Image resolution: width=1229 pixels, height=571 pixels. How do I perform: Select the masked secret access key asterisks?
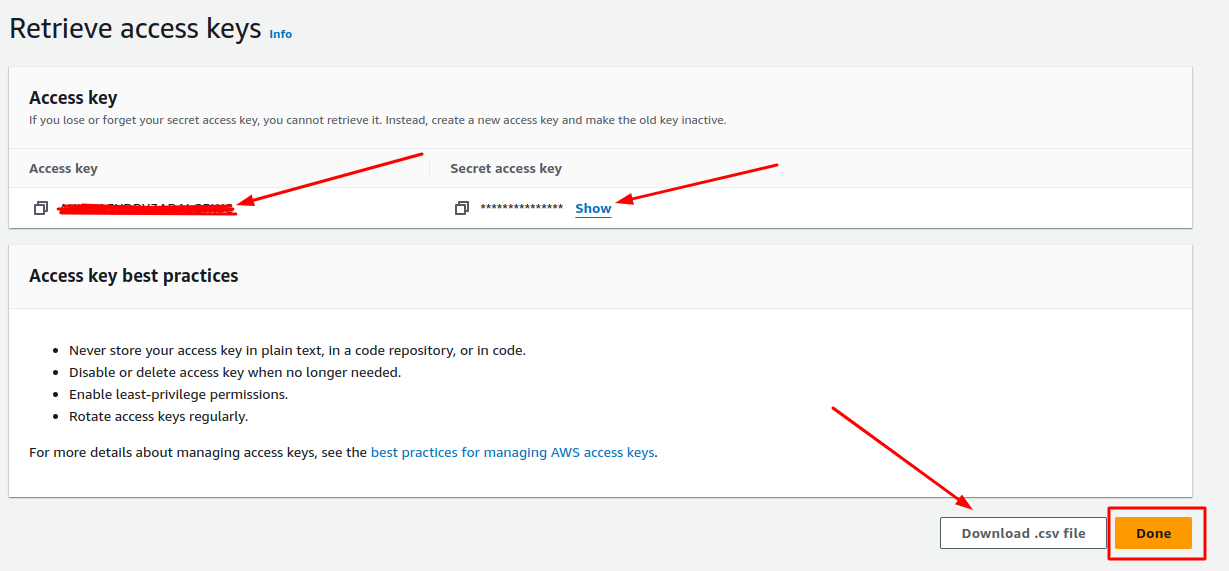click(522, 208)
